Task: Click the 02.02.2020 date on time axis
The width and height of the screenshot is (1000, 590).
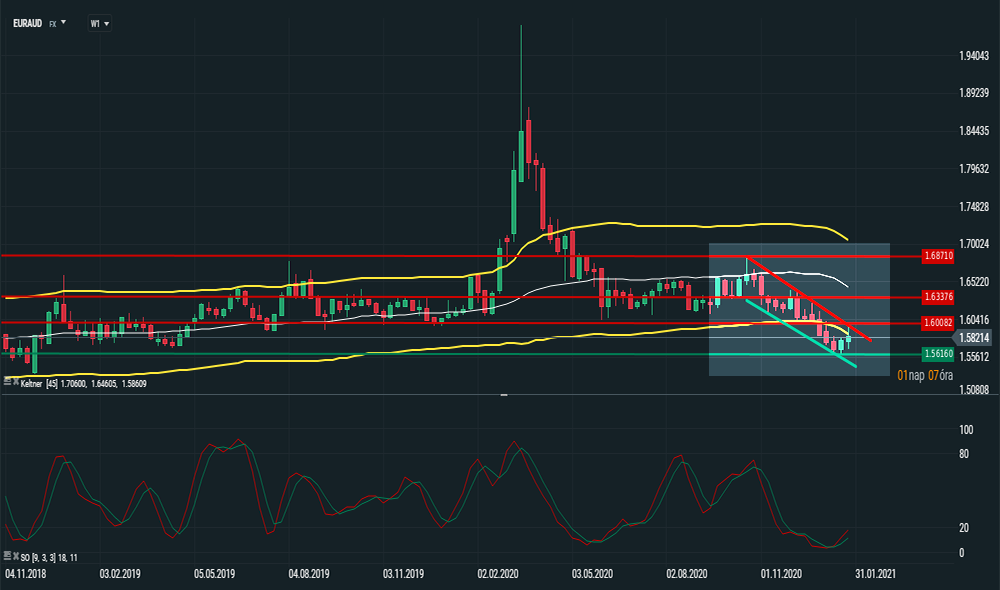Action: click(497, 574)
